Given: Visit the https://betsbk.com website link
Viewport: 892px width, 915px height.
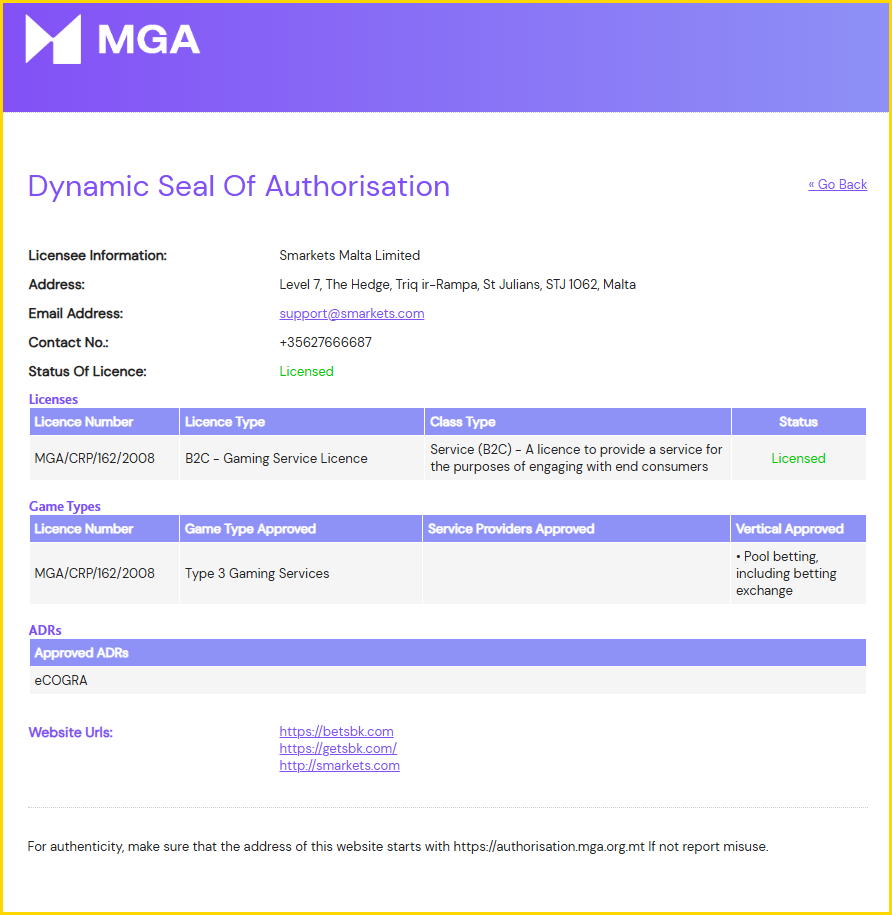Looking at the screenshot, I should pos(337,731).
